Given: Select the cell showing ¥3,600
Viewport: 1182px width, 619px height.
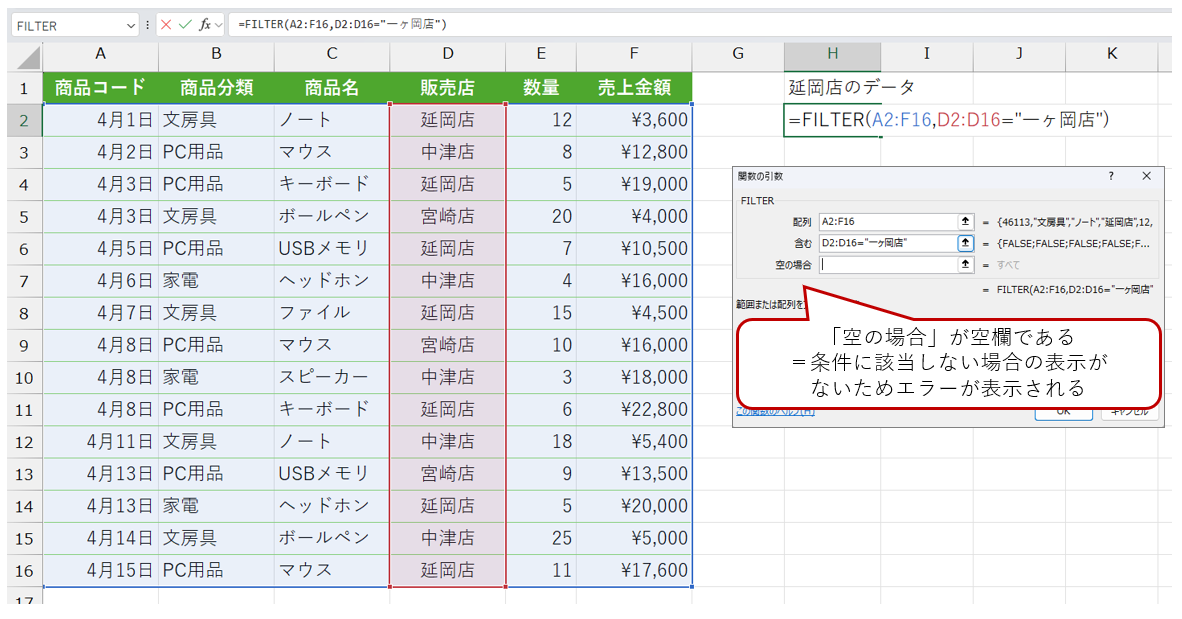Looking at the screenshot, I should tap(634, 120).
